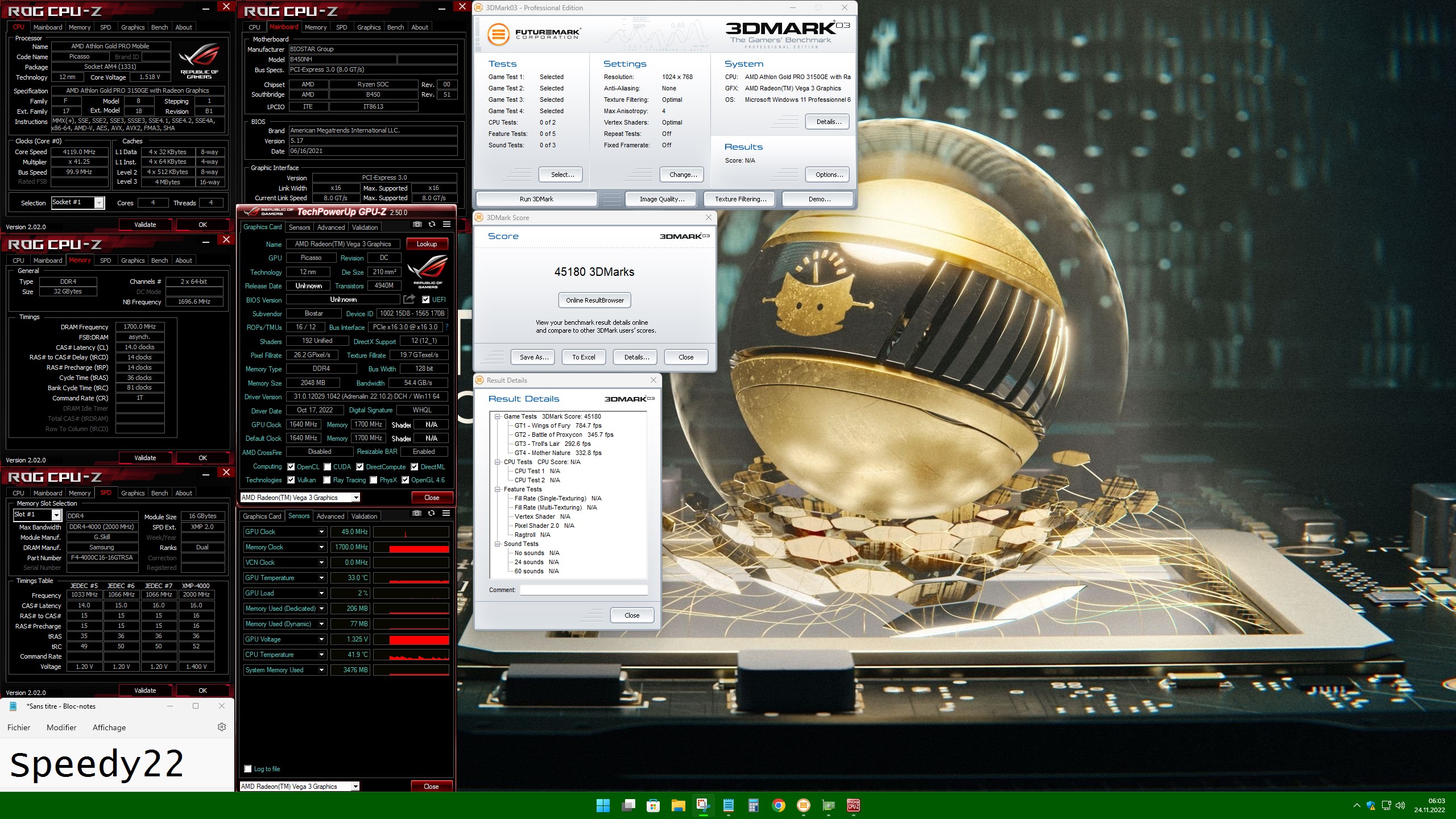The image size is (1456, 819).
Task: Toggle the CUDA checkbox
Action: (327, 467)
